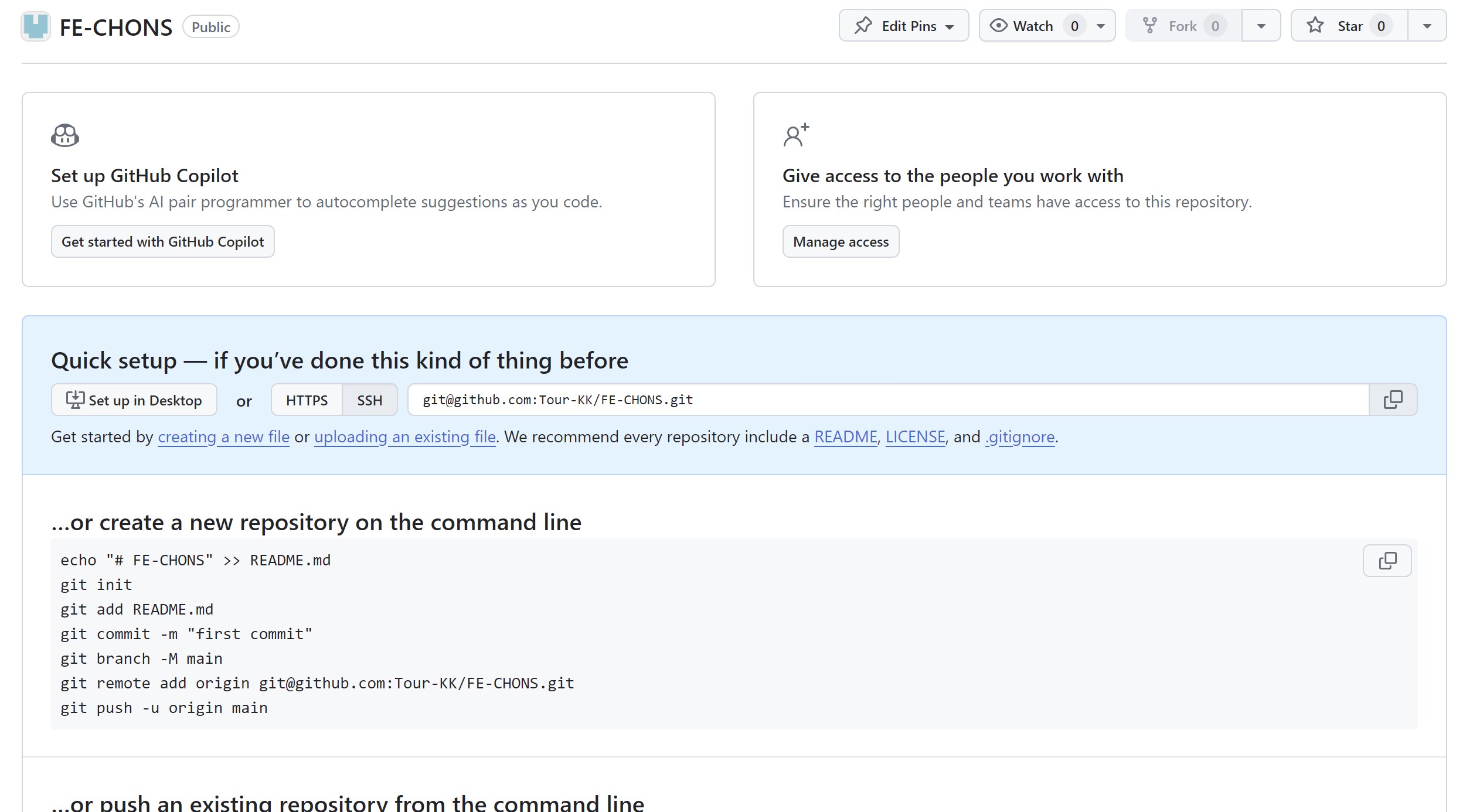Click 'git add README.md' line
Screen dimensions: 1473x812
[137, 609]
